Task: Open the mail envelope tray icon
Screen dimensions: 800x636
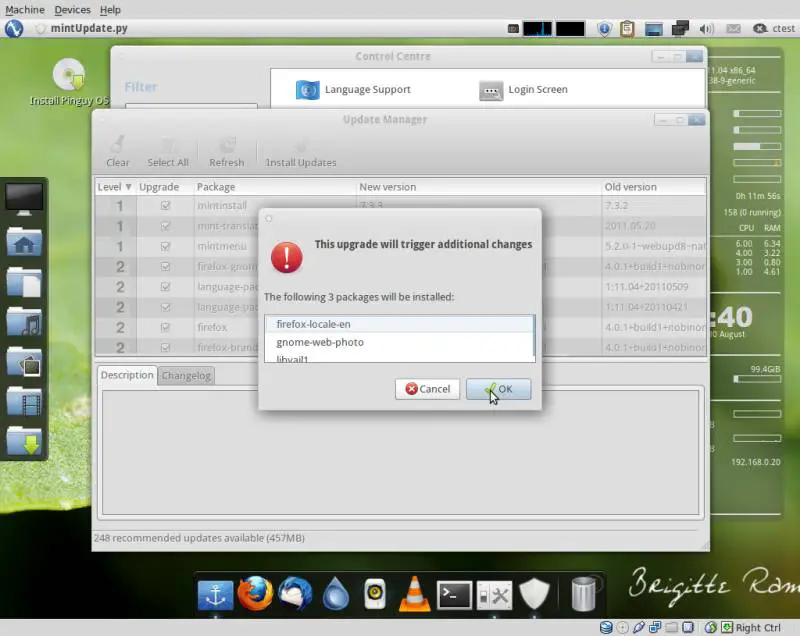Action: point(733,29)
